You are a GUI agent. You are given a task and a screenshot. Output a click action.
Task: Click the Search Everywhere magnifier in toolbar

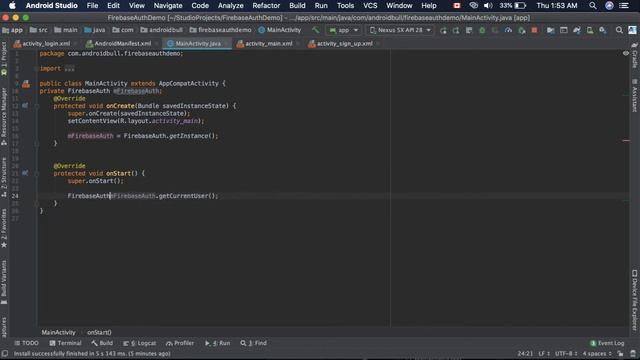(x=619, y=30)
